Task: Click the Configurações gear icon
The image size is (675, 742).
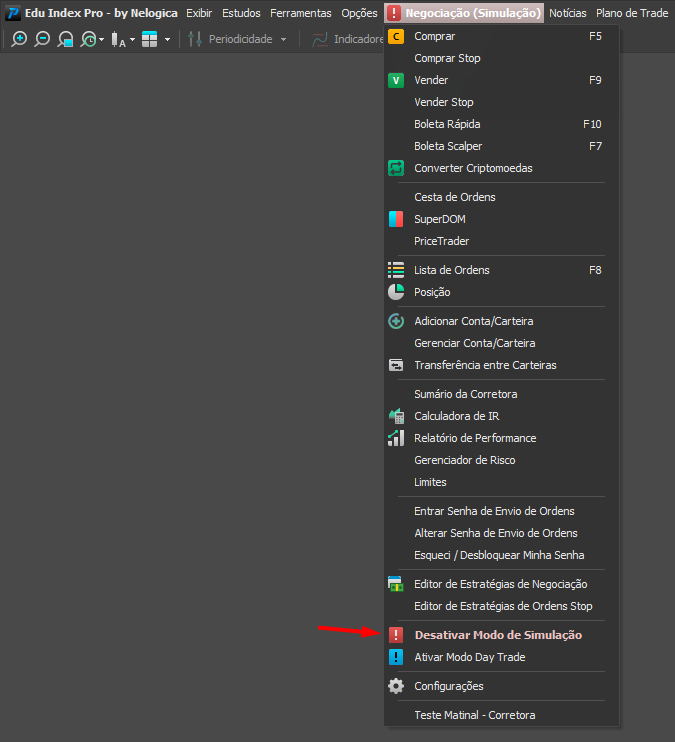Action: (396, 686)
